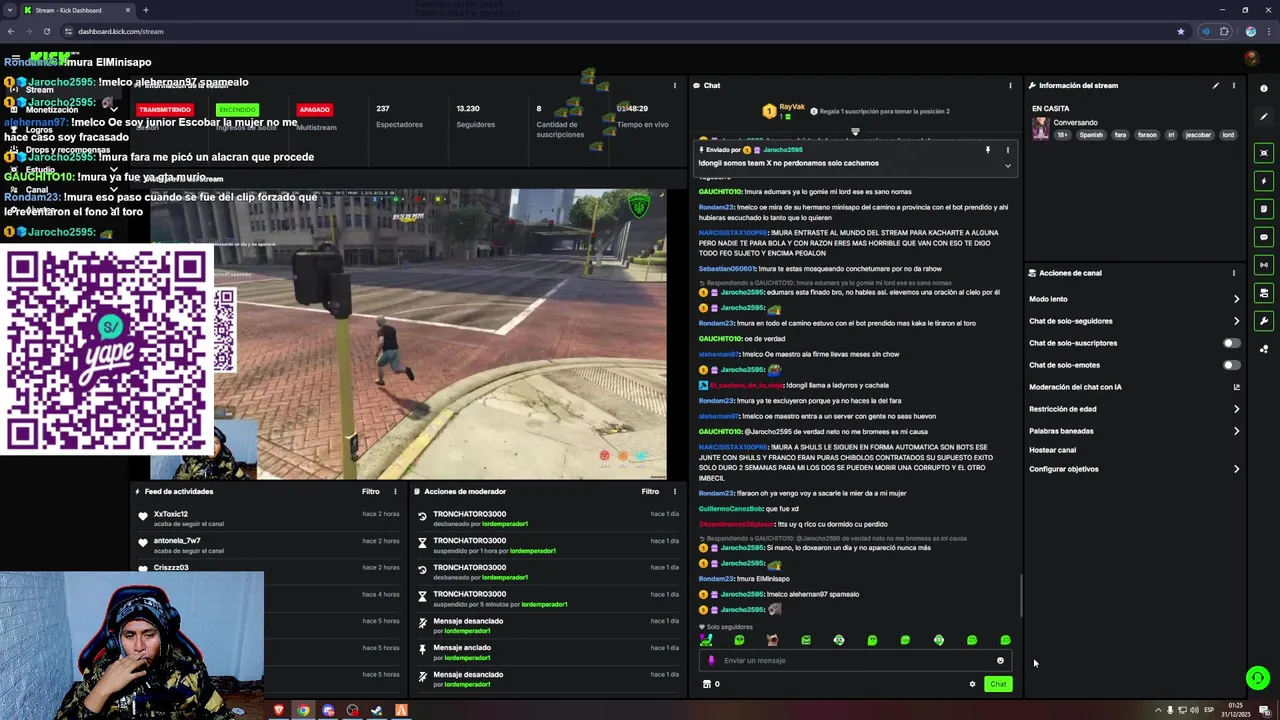Open Acciones de moderador three-dot menu

coord(675,491)
